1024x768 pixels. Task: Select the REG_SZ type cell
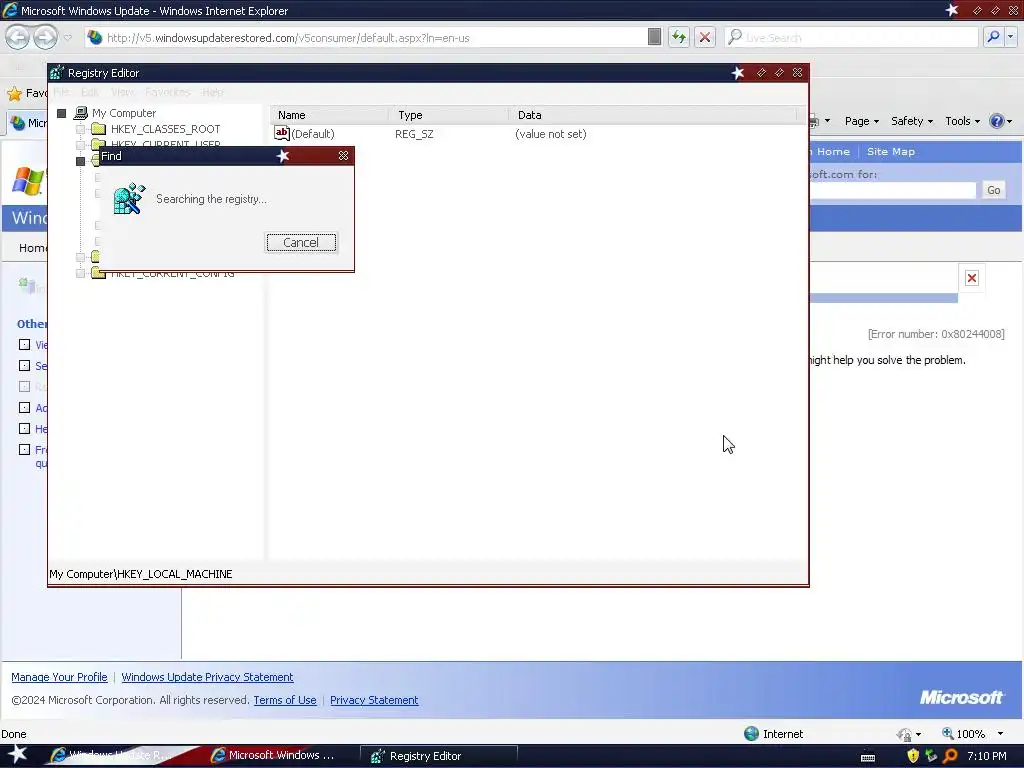414,134
